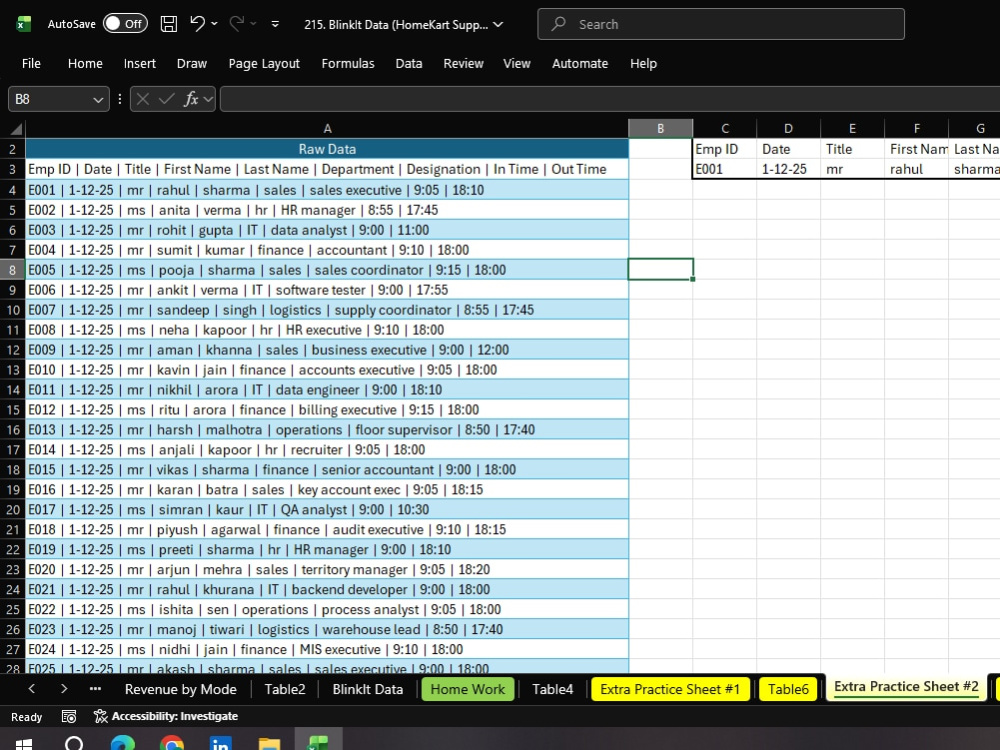The image size is (1000, 750).
Task: Expand the workbook file name dropdown
Action: (498, 24)
